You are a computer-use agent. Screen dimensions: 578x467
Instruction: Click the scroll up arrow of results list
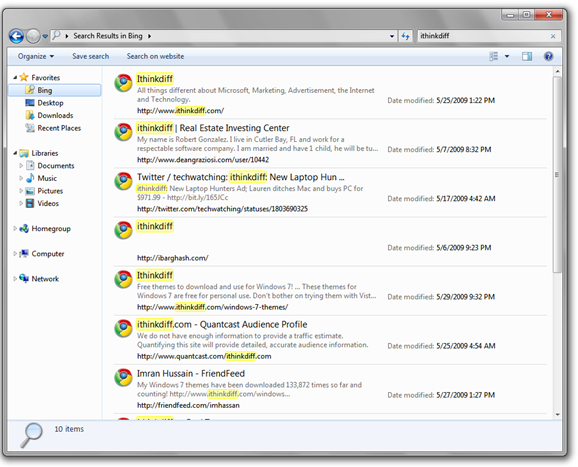click(x=557, y=71)
